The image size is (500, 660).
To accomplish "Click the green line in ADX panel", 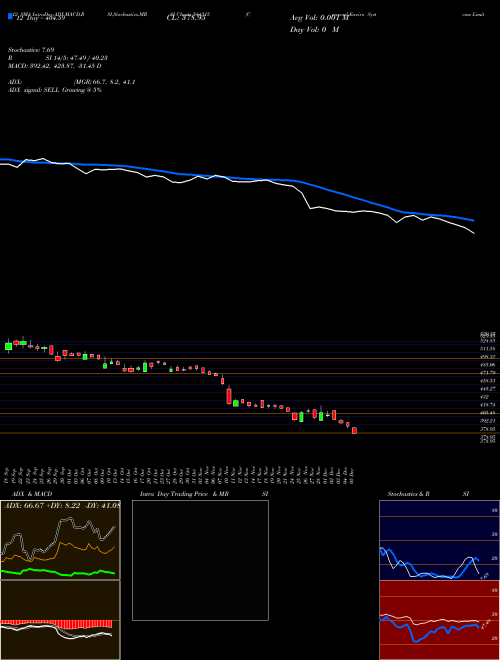I will (x=59, y=572).
